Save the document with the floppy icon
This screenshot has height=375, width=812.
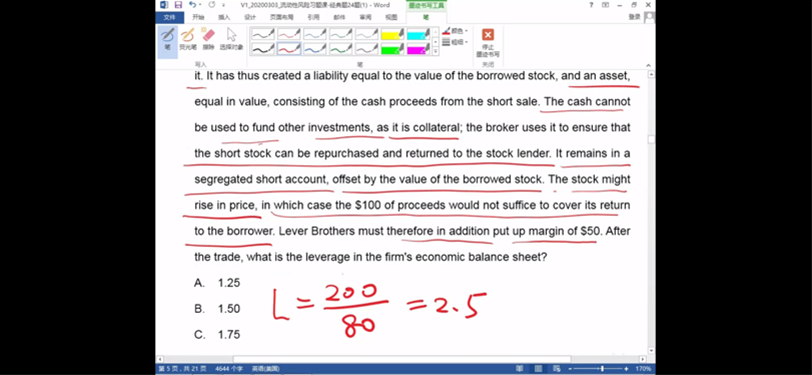click(x=178, y=5)
